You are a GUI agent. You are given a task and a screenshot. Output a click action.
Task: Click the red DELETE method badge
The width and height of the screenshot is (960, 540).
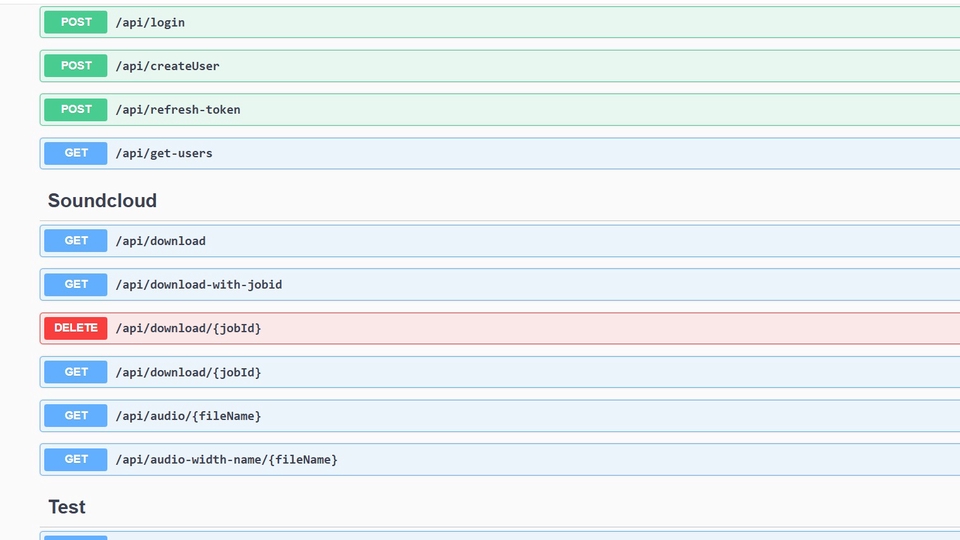[75, 328]
